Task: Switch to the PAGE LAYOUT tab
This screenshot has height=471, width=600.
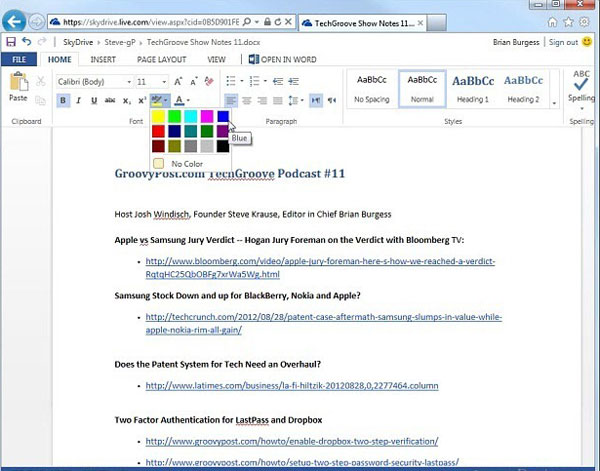Action: click(161, 59)
